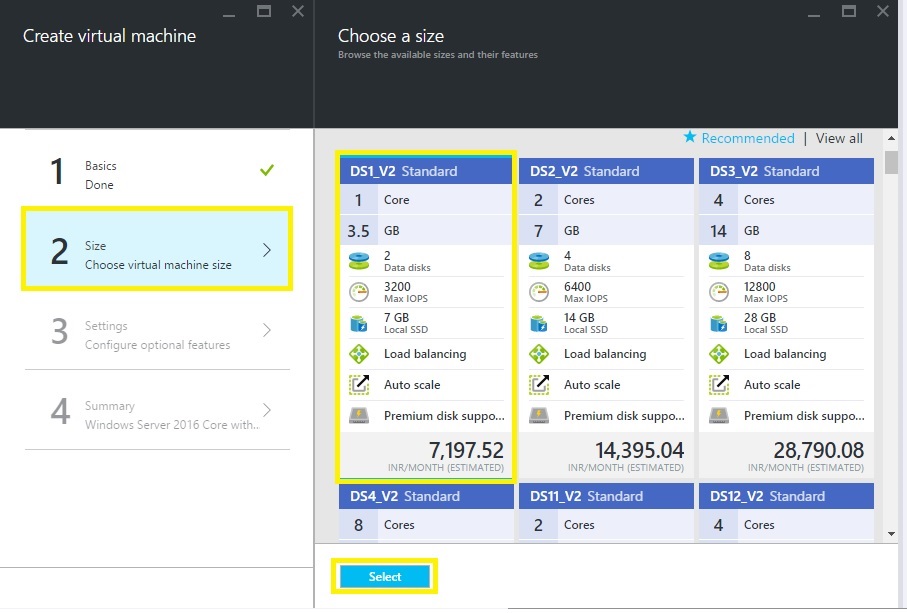The width and height of the screenshot is (907, 613).
Task: Click the Select button
Action: click(x=385, y=577)
